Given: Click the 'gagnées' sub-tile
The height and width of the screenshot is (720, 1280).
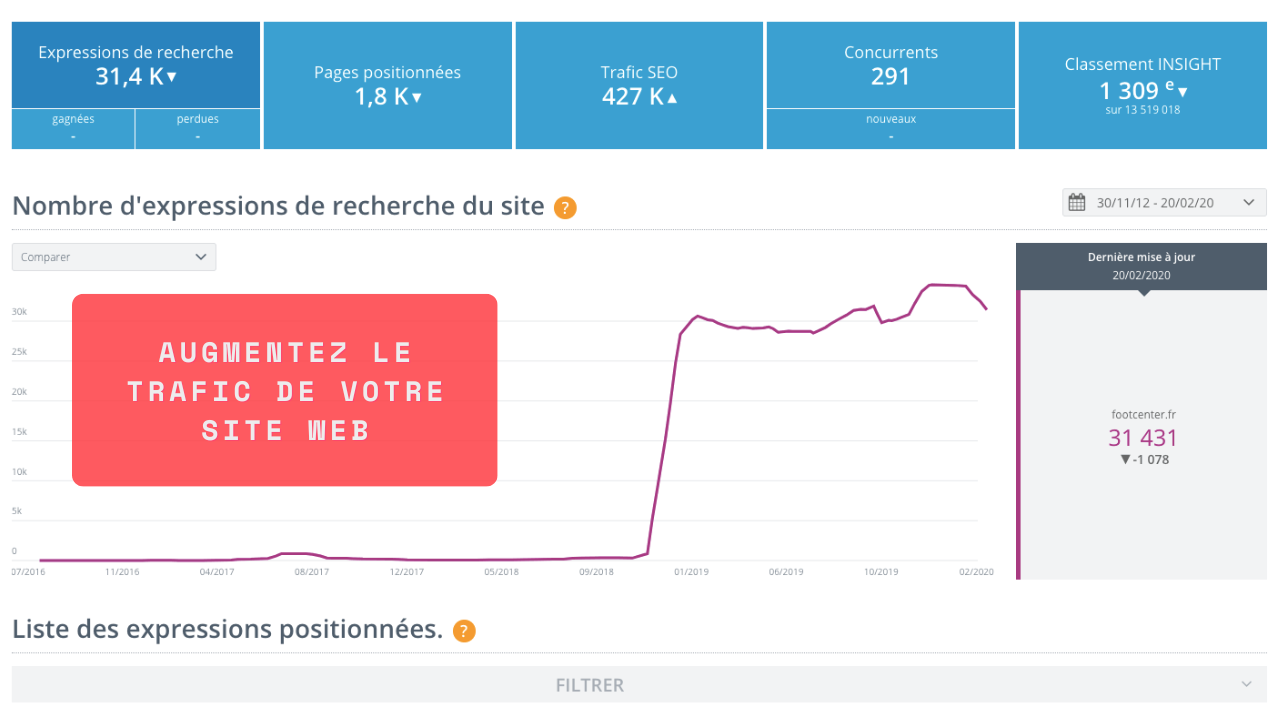Looking at the screenshot, I should tap(73, 129).
